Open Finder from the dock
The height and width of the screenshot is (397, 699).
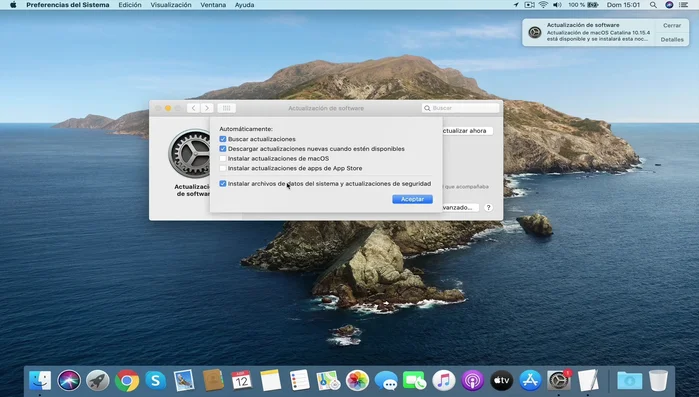(40, 381)
